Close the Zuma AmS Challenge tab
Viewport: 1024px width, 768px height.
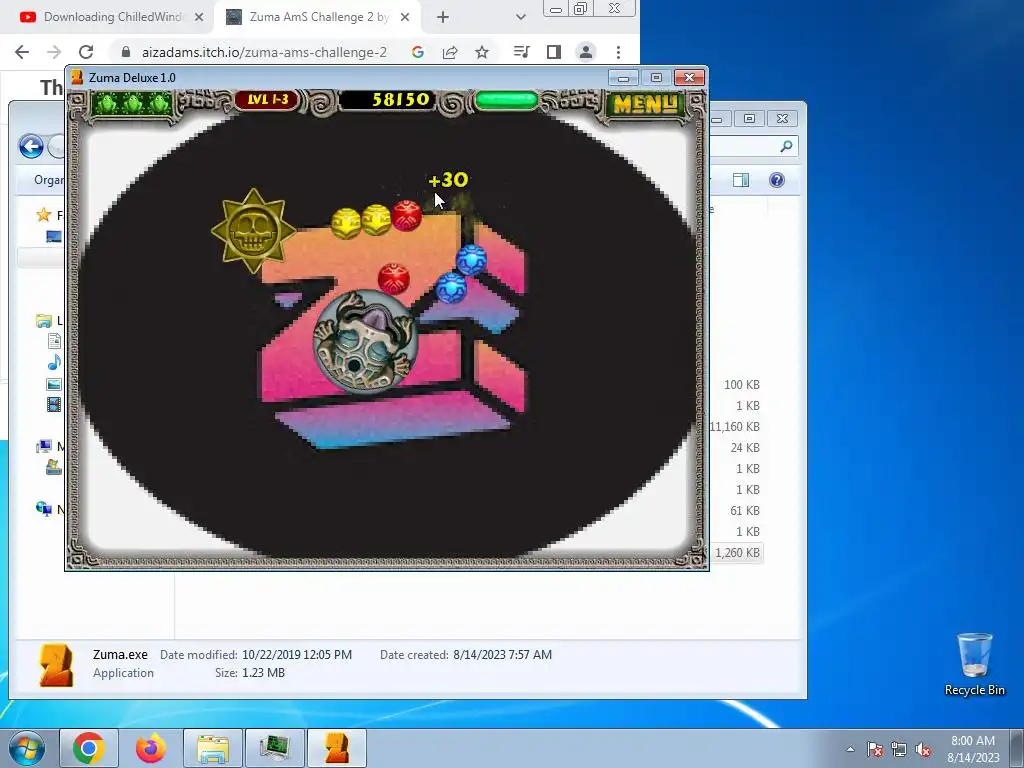pyautogui.click(x=405, y=17)
